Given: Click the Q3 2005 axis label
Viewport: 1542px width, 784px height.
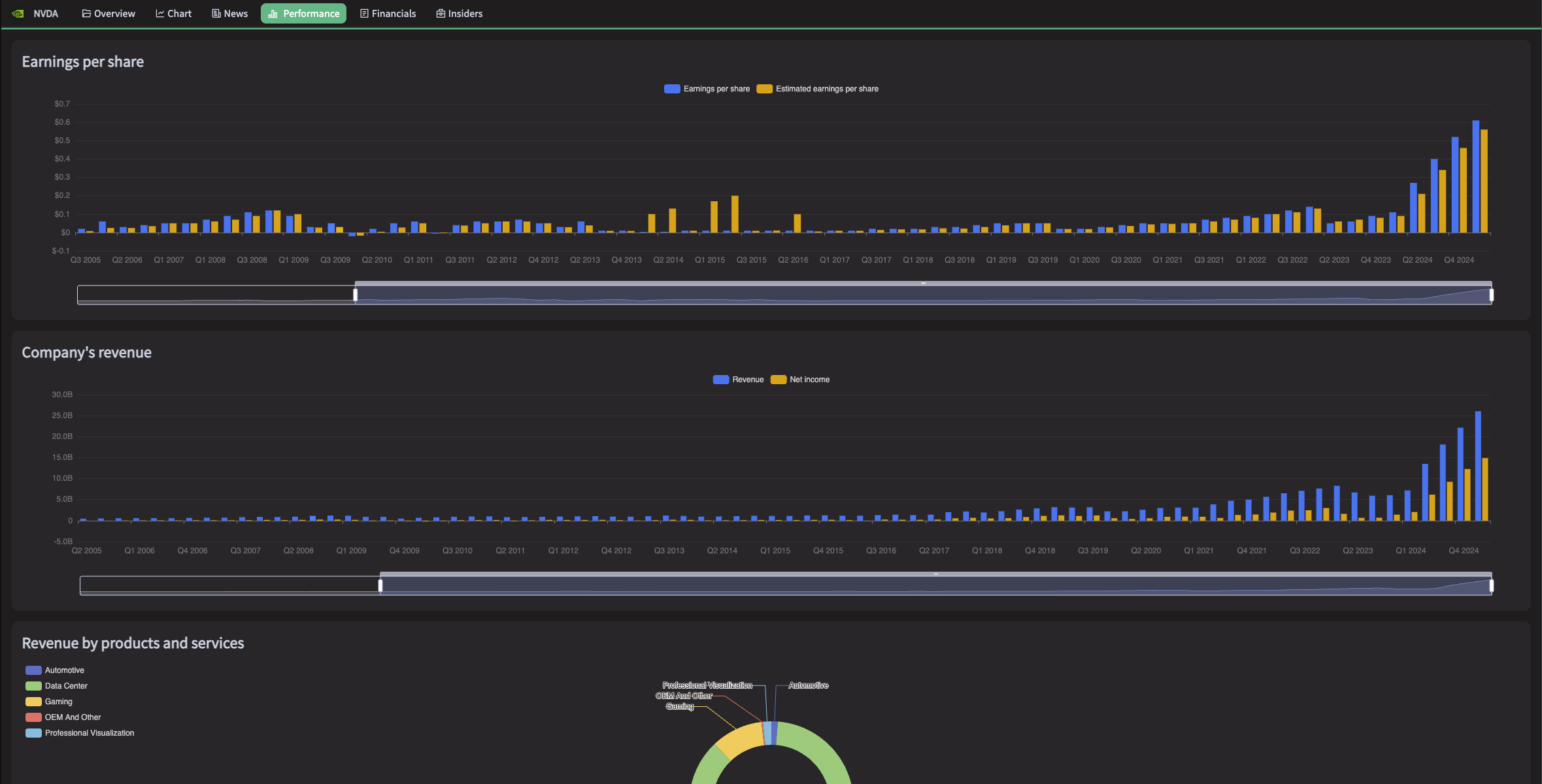Looking at the screenshot, I should (x=86, y=260).
